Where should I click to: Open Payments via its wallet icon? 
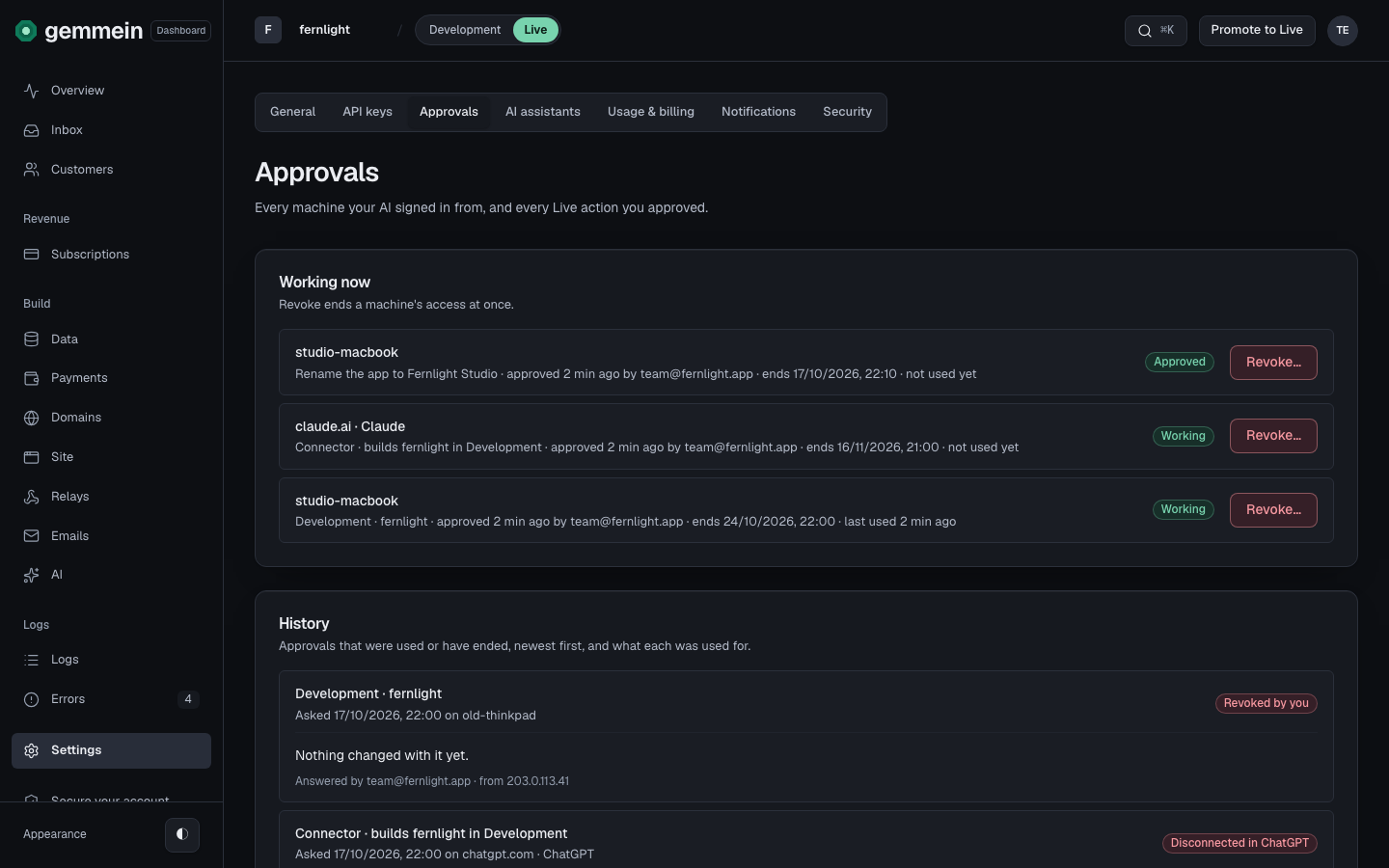point(32,378)
